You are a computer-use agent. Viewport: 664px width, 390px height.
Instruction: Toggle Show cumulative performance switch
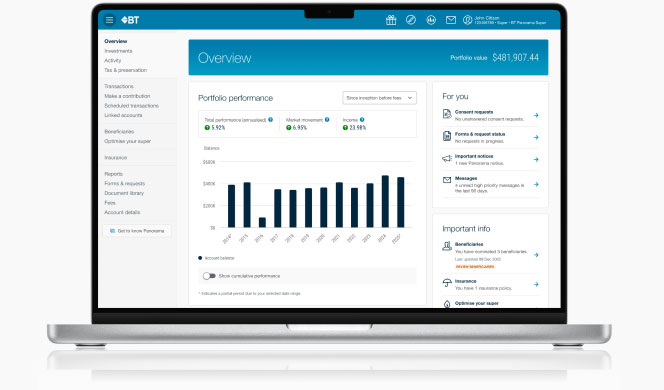point(209,276)
